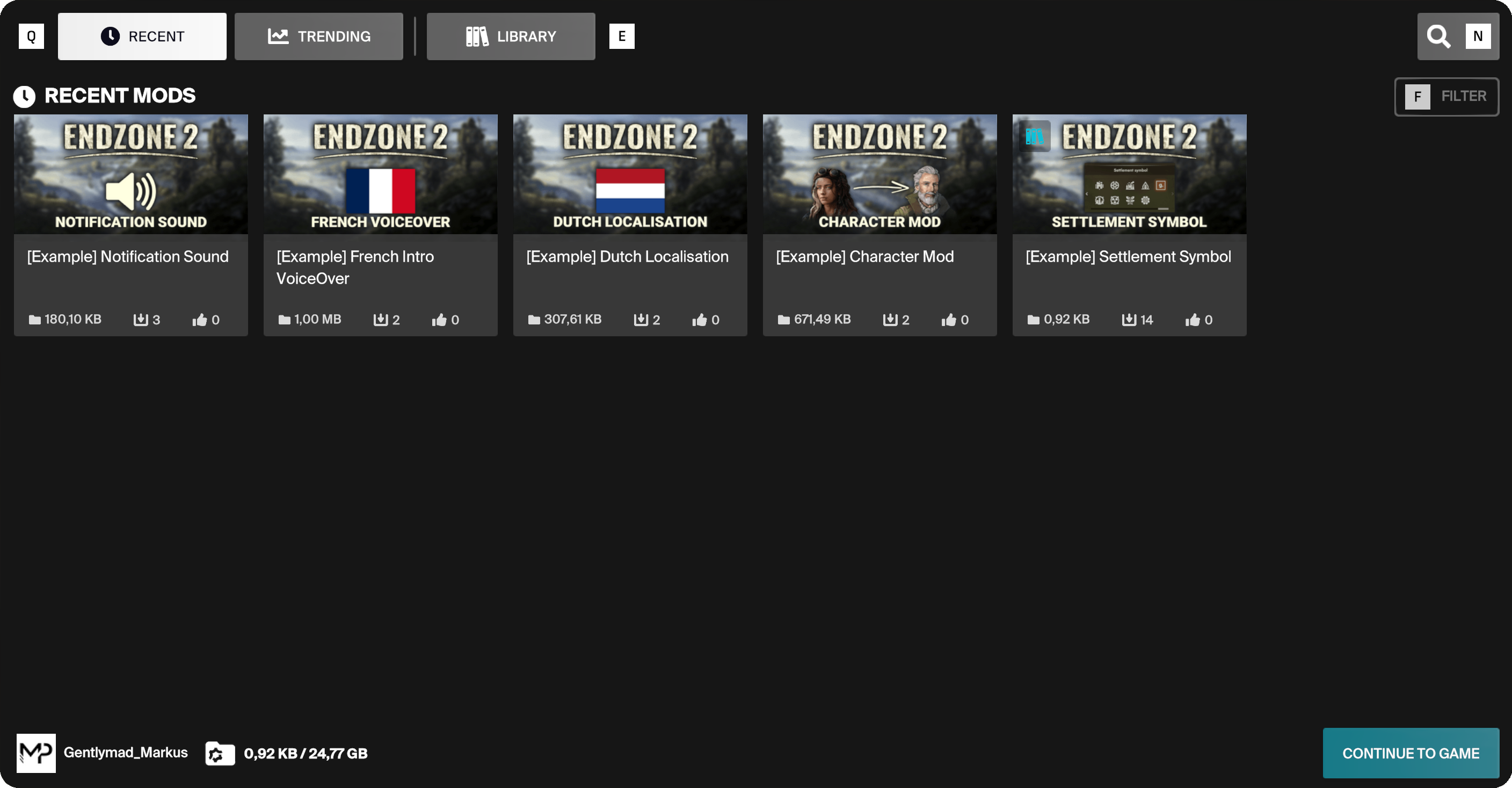Open the French Voiceover mod thumbnail
Viewport: 1512px width, 788px height.
tap(380, 174)
